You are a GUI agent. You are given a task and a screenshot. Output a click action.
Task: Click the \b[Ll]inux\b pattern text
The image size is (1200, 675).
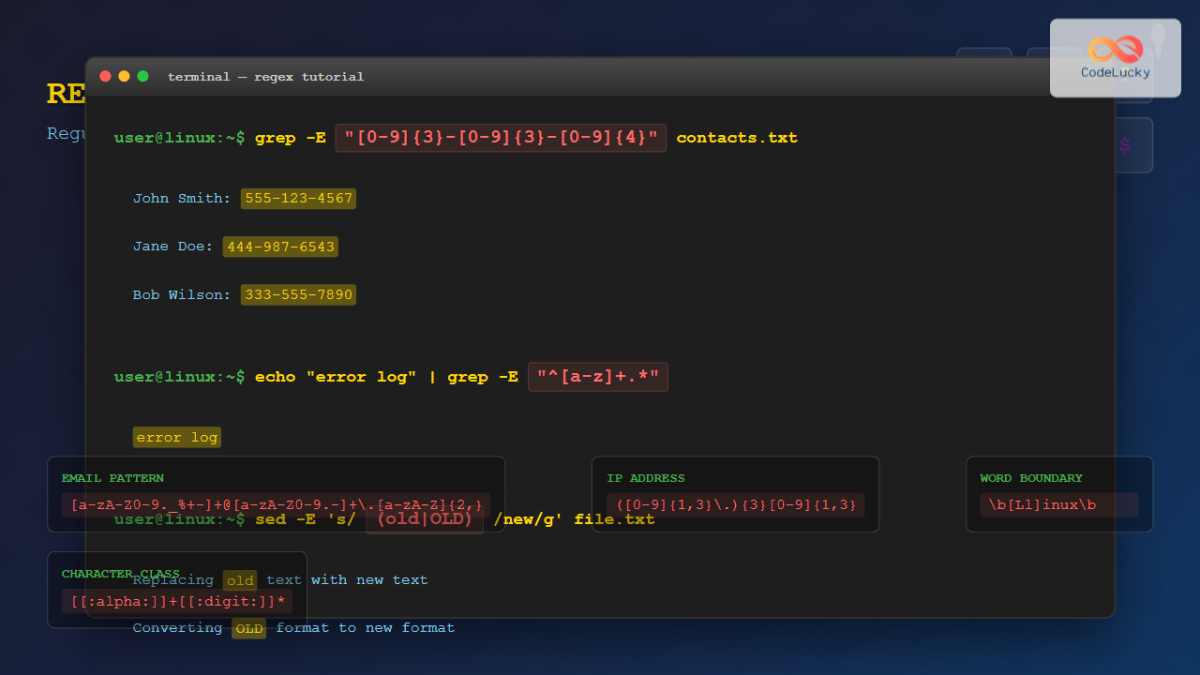tap(1043, 505)
